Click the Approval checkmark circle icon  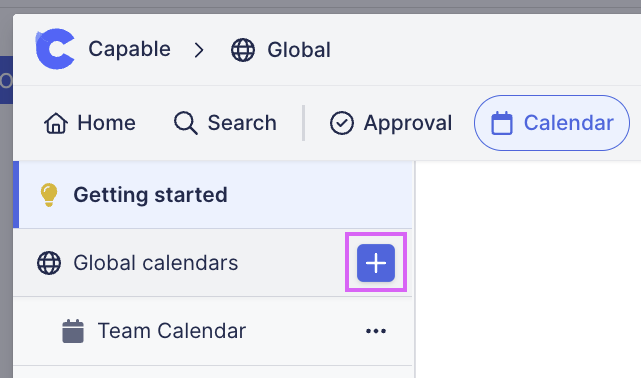coord(342,123)
